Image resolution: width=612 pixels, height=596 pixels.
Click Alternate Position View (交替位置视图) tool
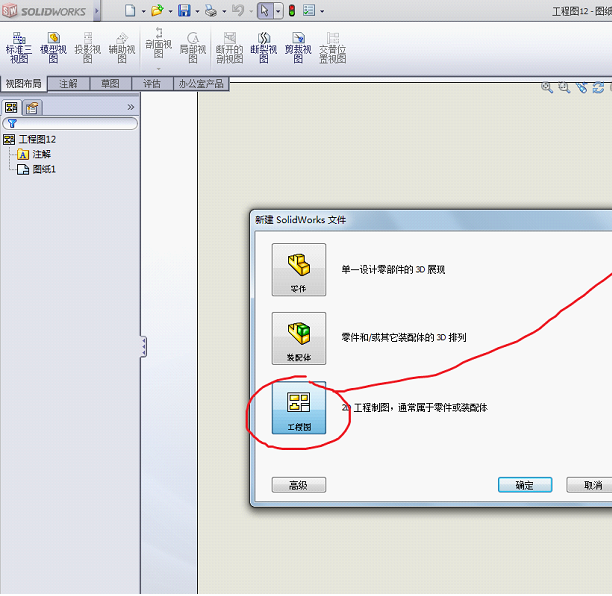(x=333, y=48)
